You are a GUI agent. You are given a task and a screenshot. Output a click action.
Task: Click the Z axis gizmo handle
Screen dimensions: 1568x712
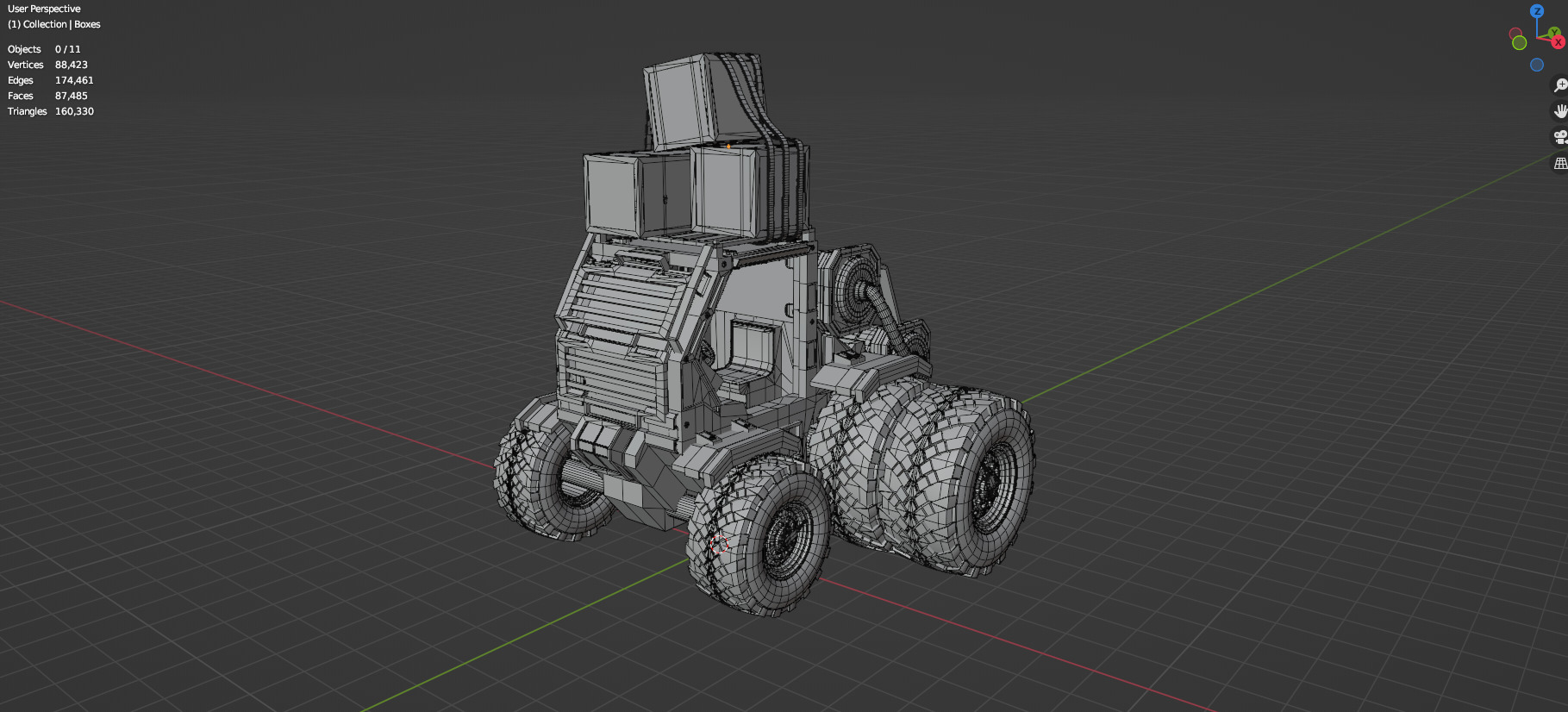coord(1537,11)
